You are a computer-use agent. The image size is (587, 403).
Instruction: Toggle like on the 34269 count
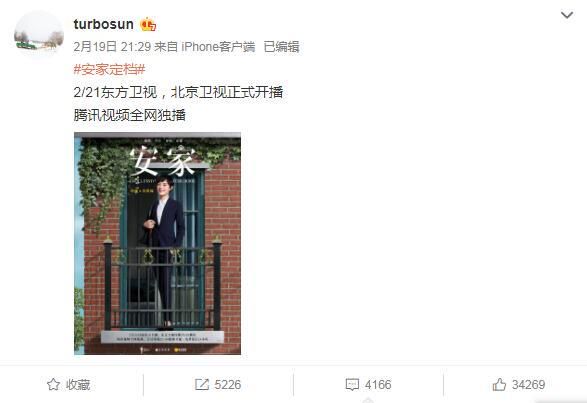pyautogui.click(x=529, y=385)
